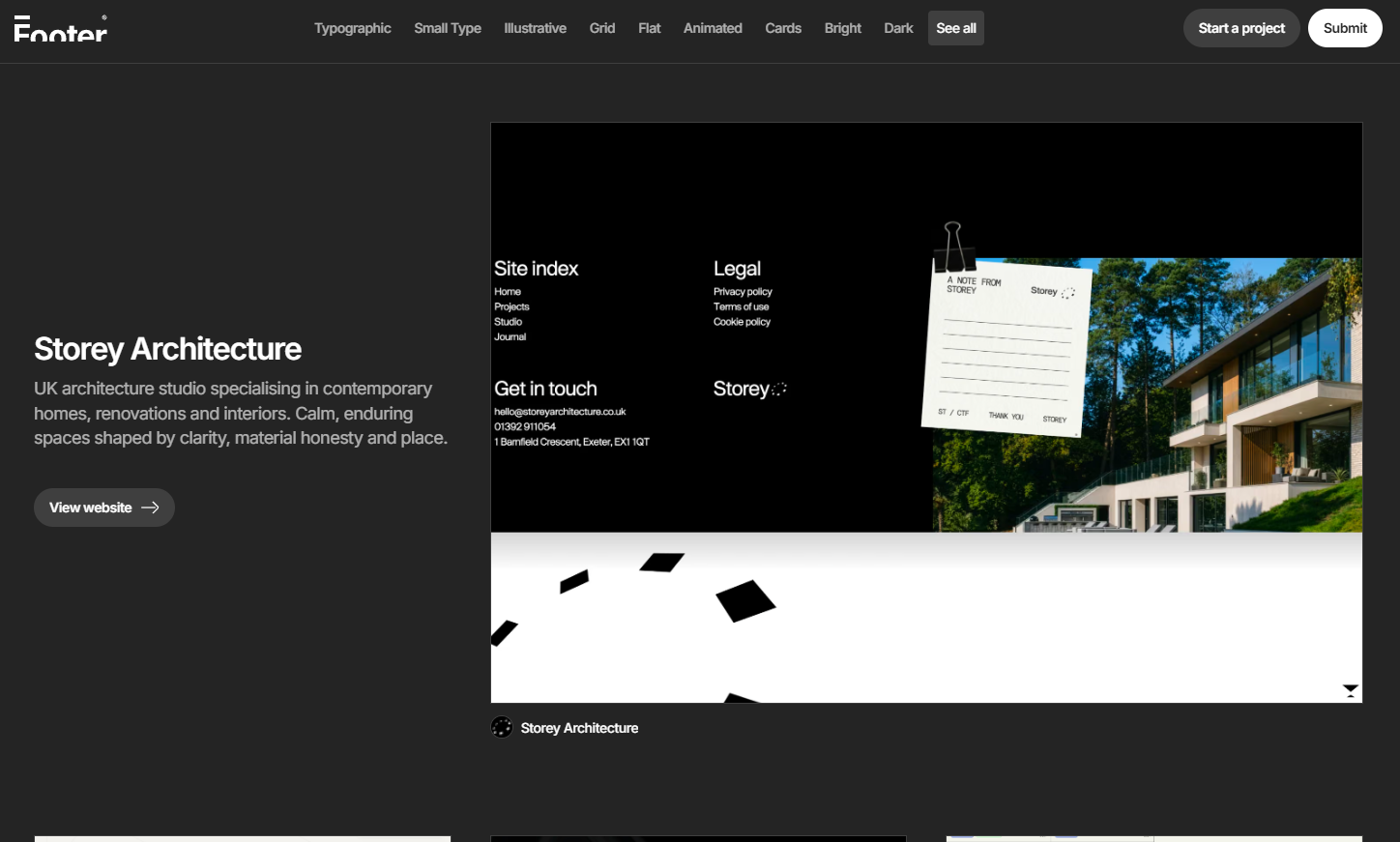Select the Bright category
1400x842 pixels.
click(x=843, y=28)
